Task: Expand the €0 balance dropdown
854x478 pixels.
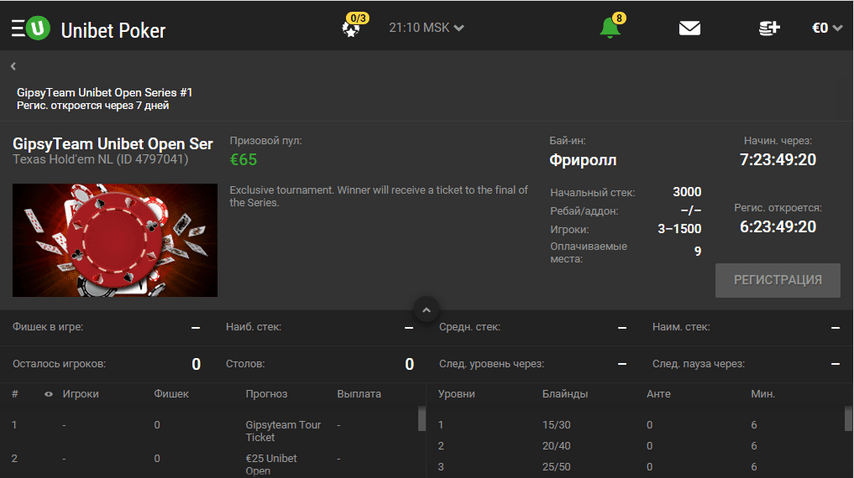Action: point(827,28)
